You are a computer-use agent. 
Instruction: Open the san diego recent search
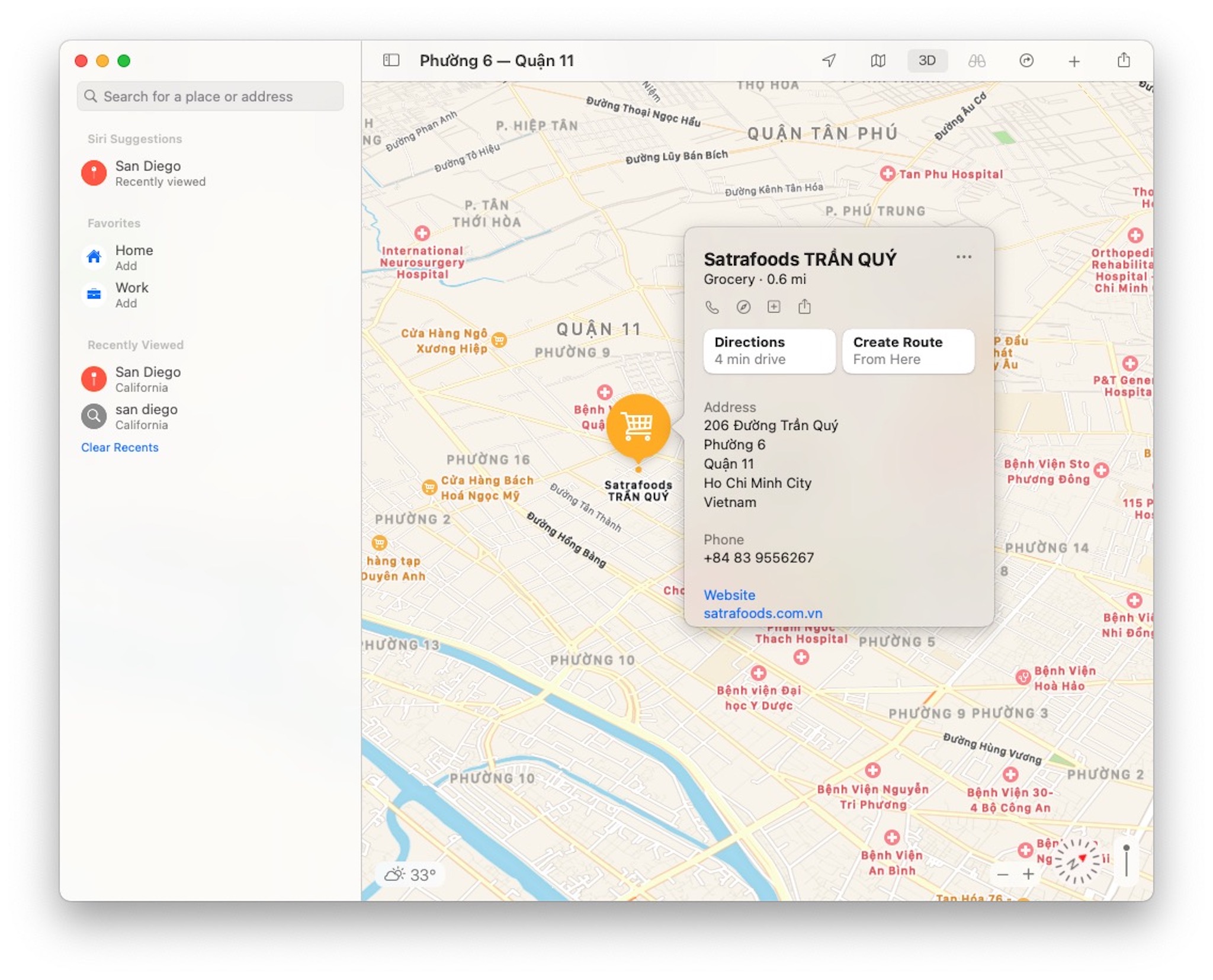210,416
